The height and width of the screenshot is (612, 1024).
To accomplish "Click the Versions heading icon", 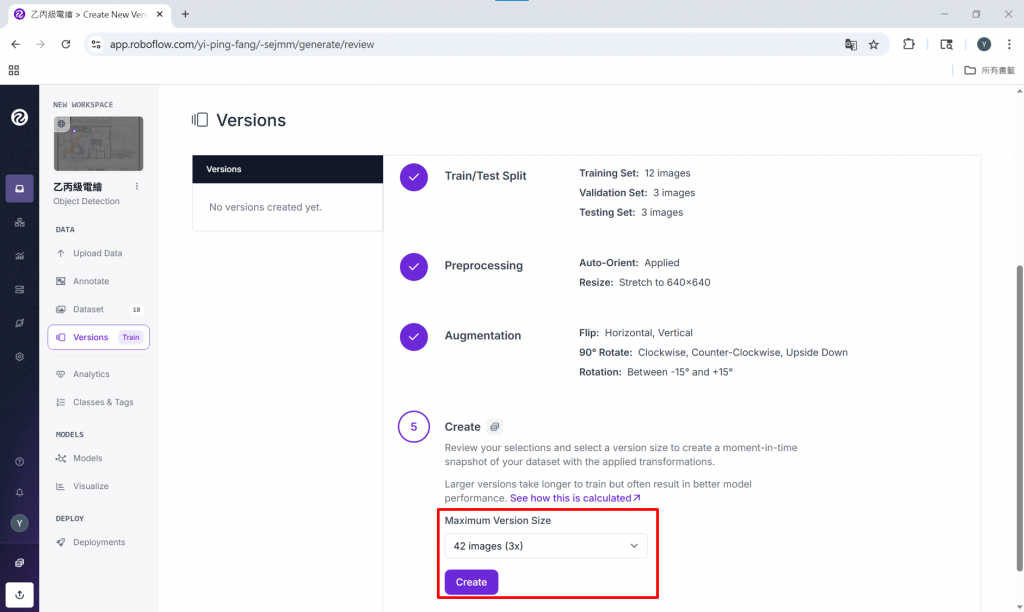I will 200,120.
